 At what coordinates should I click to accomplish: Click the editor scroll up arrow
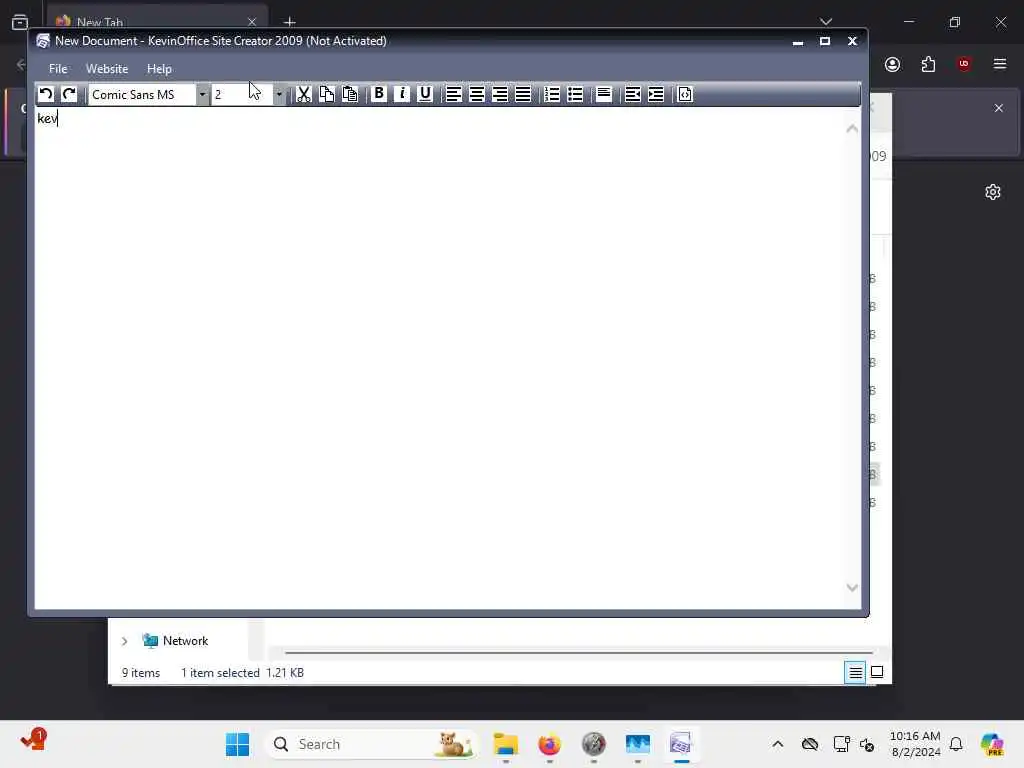(852, 129)
